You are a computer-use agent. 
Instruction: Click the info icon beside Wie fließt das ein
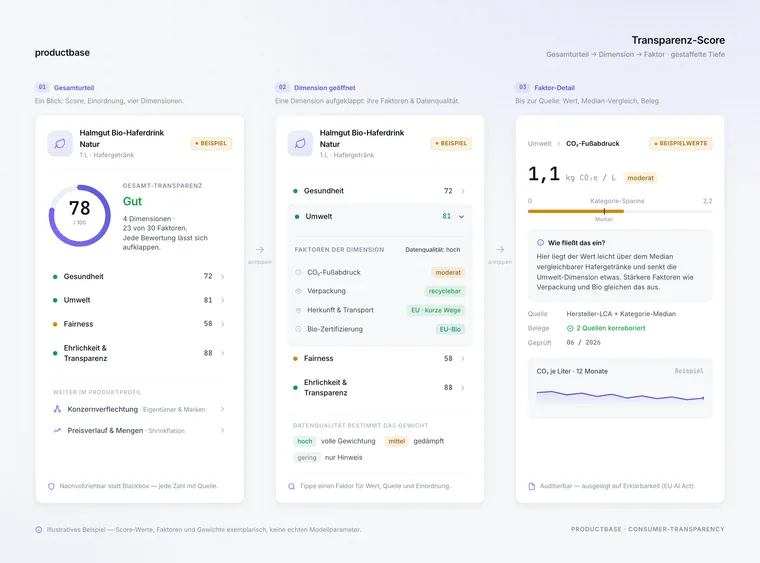pyautogui.click(x=540, y=243)
